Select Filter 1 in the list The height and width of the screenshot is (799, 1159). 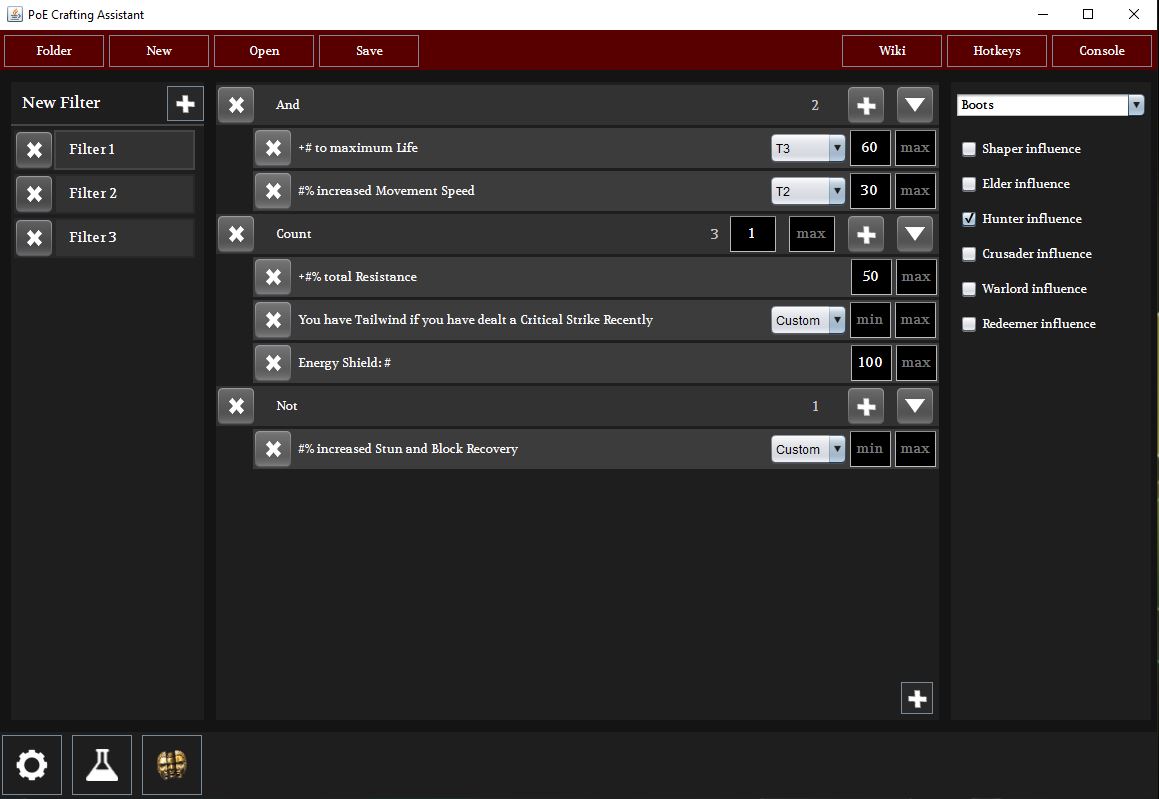pos(124,150)
